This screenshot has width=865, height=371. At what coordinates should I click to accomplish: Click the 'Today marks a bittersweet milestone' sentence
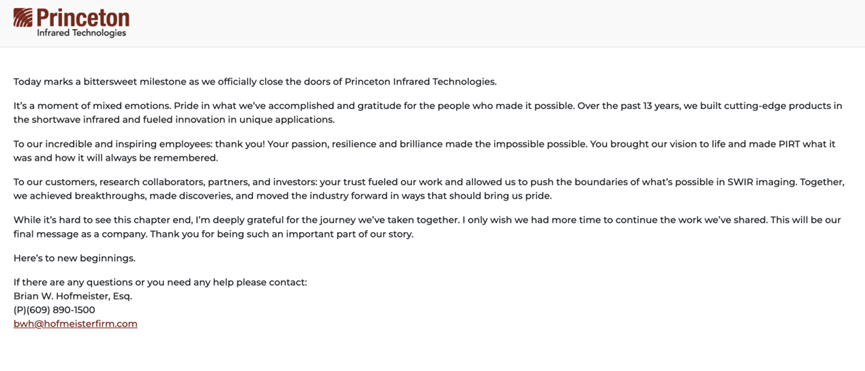255,82
